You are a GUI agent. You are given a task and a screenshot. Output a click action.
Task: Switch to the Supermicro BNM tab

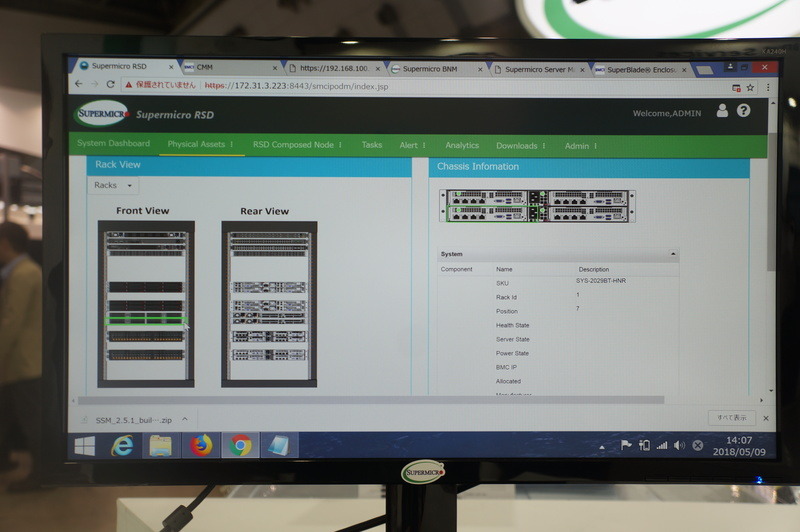(430, 69)
